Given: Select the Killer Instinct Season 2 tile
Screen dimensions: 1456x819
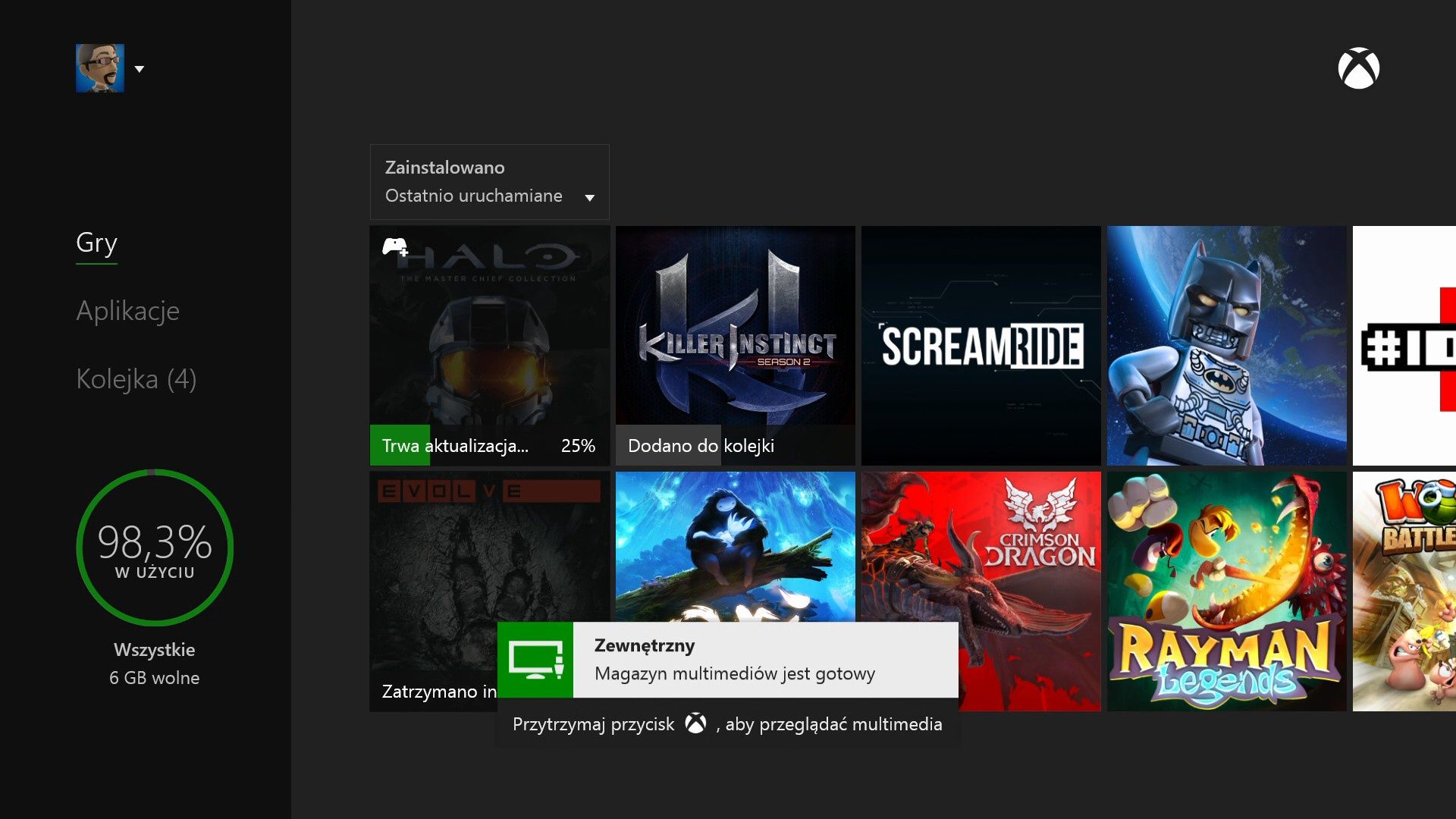Looking at the screenshot, I should pyautogui.click(x=735, y=345).
